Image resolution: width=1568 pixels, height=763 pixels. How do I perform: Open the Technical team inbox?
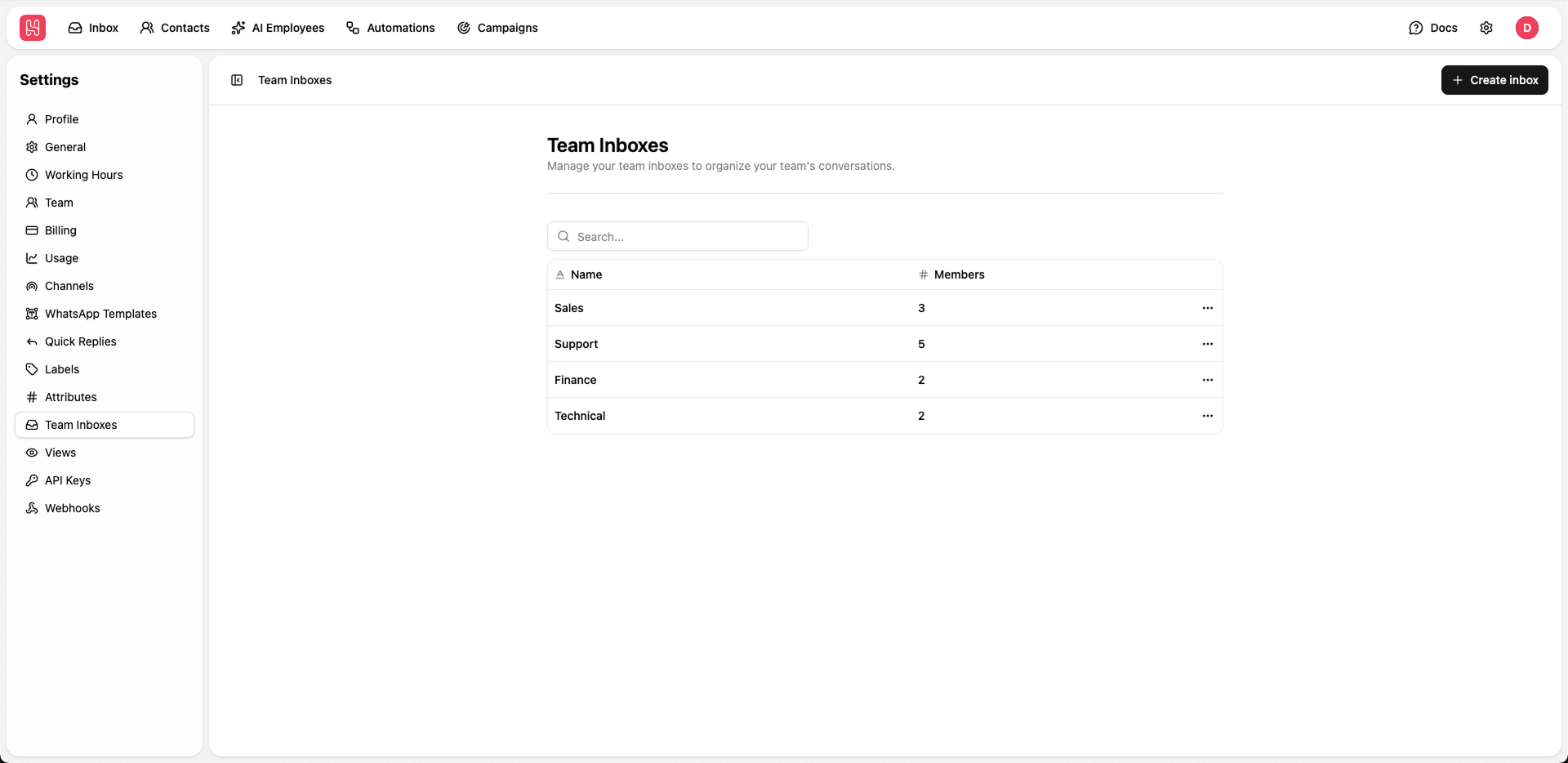[580, 415]
